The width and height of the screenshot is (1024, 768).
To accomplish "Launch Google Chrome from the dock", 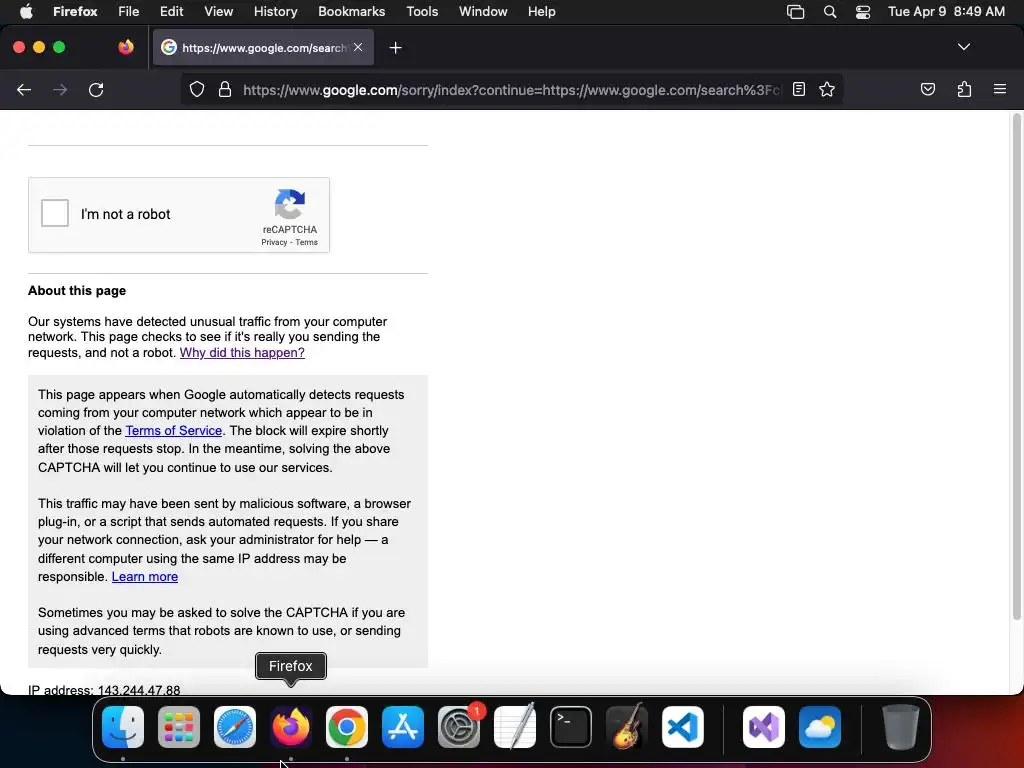I will [347, 727].
